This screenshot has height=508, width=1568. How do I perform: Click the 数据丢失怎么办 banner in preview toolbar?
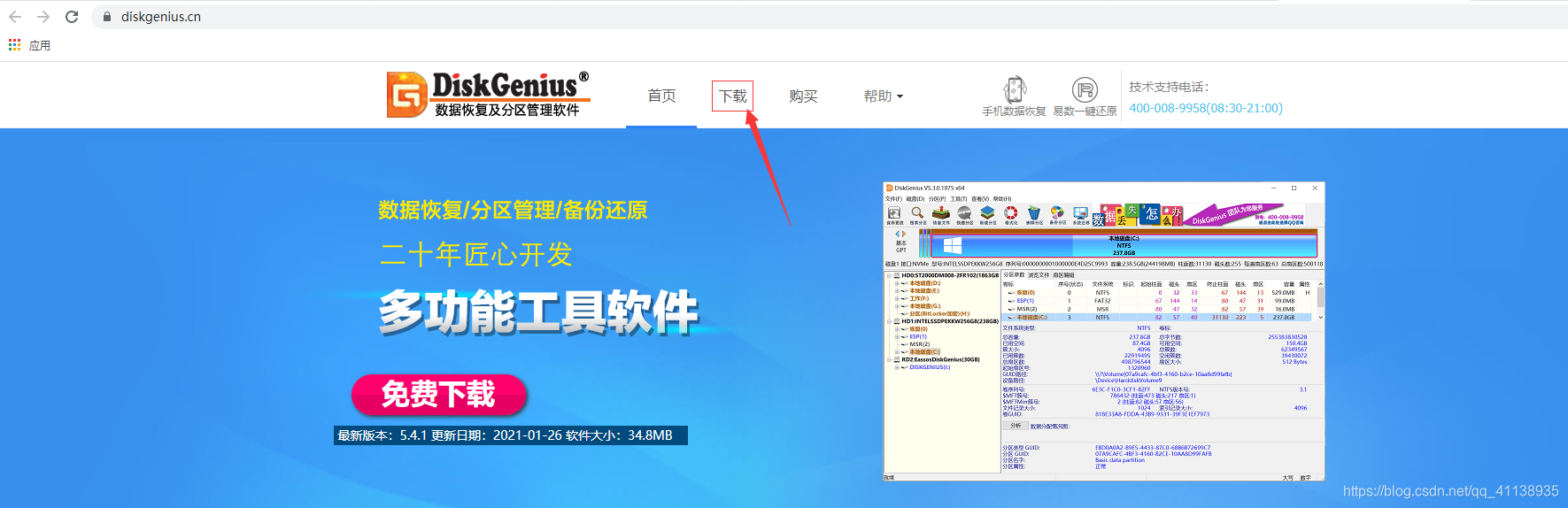1138,215
